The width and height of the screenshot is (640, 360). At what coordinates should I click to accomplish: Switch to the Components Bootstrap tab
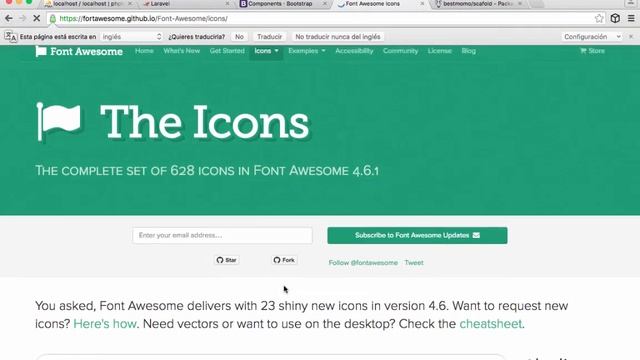[x=280, y=4]
